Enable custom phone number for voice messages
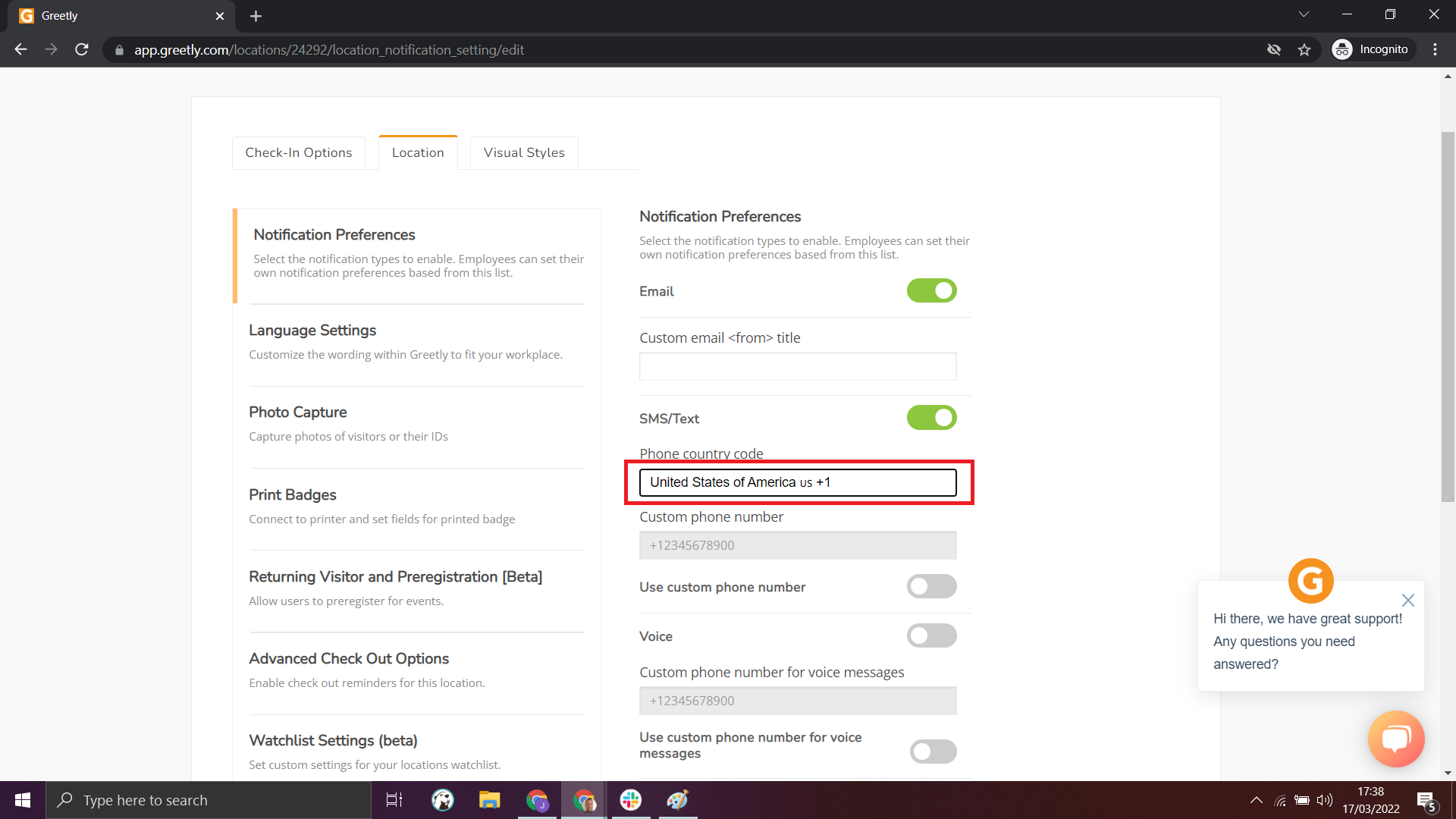 coord(933,752)
